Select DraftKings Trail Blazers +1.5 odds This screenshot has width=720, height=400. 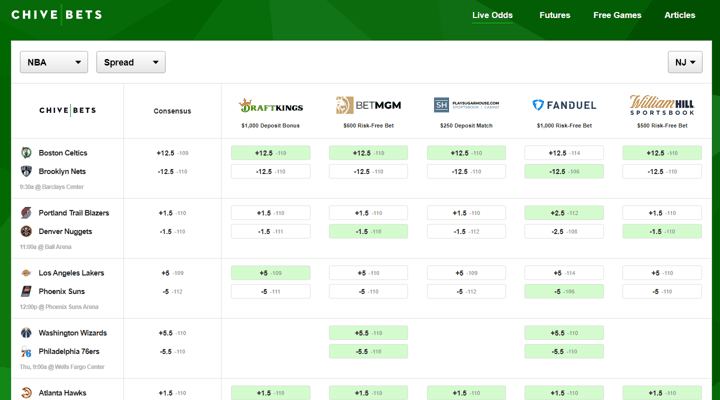270,213
